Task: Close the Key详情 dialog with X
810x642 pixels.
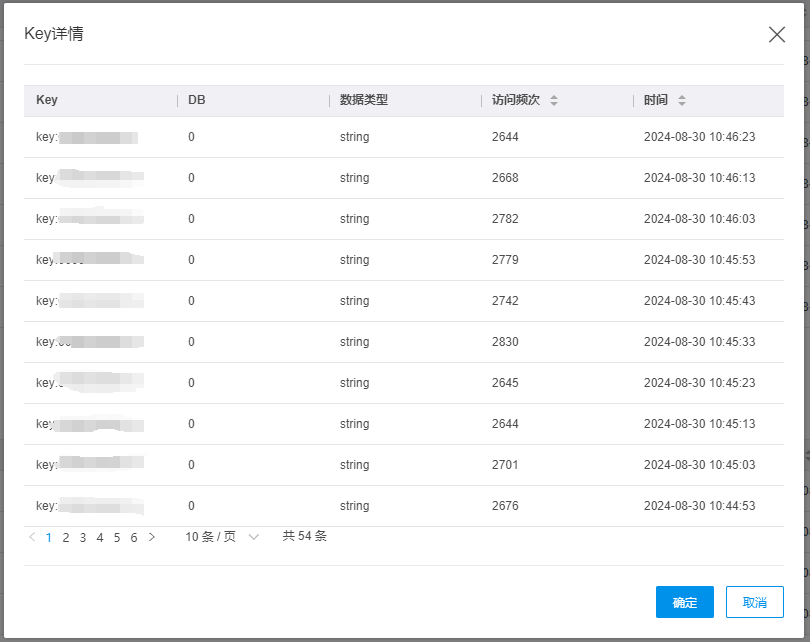Action: (x=777, y=34)
